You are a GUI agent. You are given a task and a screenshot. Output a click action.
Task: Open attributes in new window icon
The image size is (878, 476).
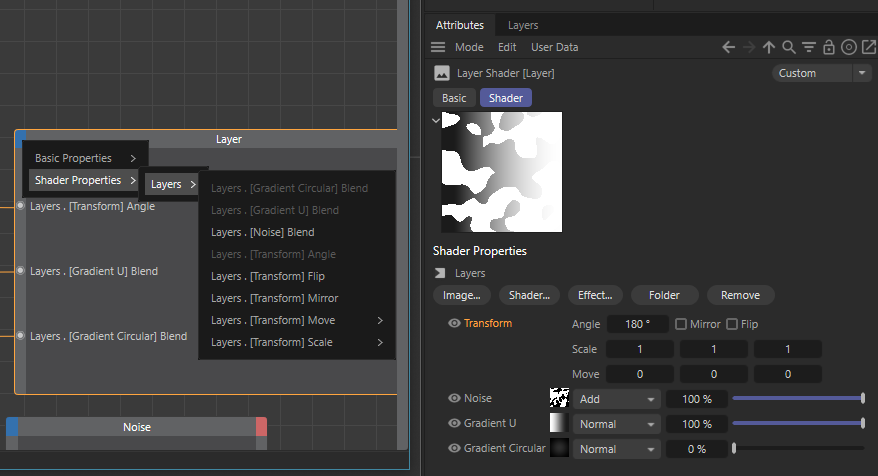869,47
